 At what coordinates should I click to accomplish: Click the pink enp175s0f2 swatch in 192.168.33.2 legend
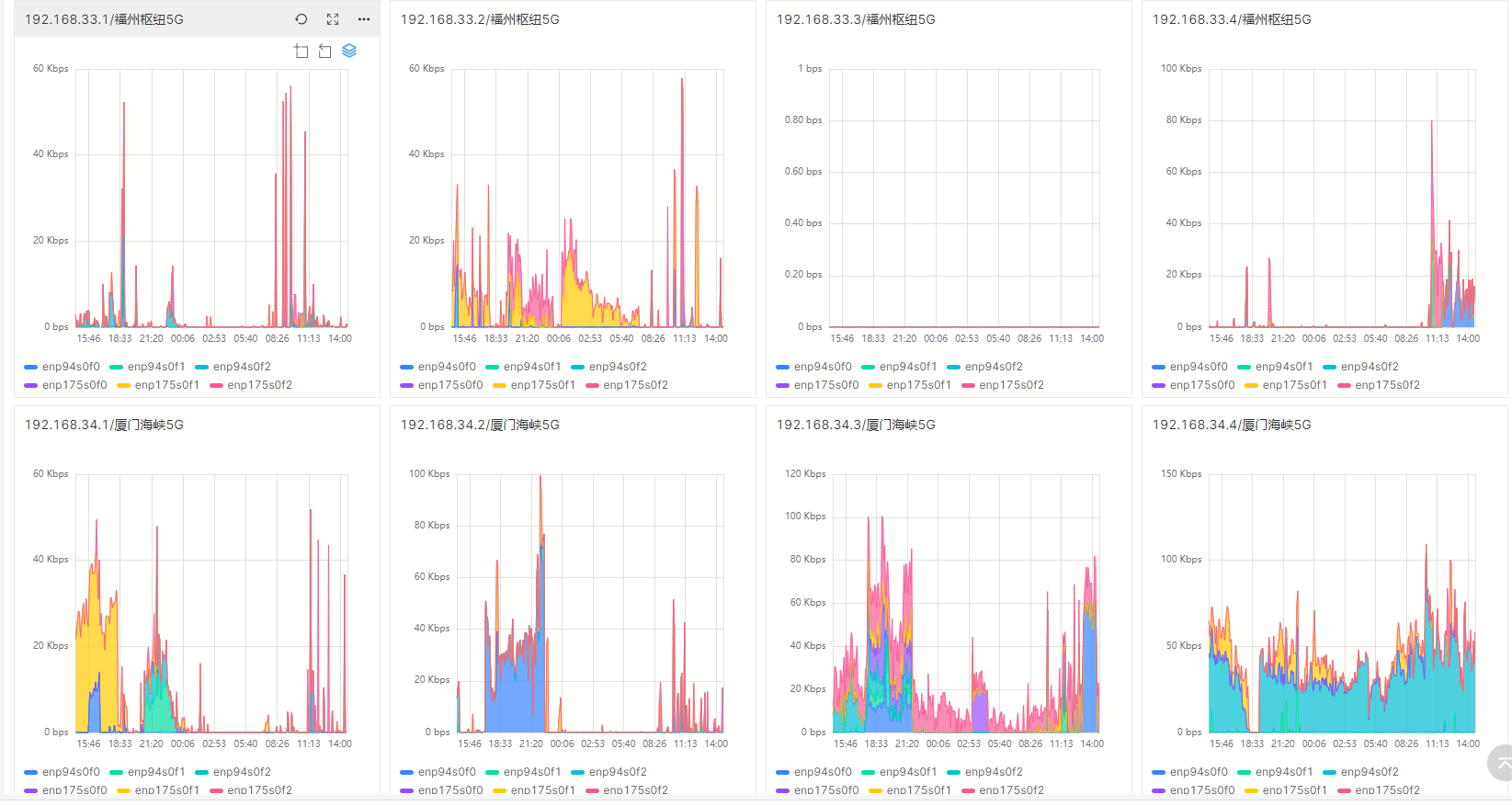(592, 386)
